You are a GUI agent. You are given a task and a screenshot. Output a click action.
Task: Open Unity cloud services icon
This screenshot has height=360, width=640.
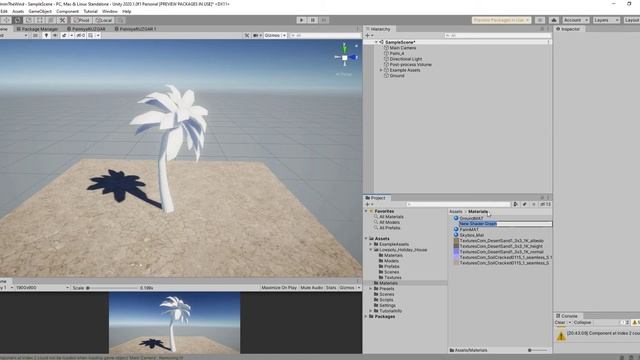tap(553, 20)
